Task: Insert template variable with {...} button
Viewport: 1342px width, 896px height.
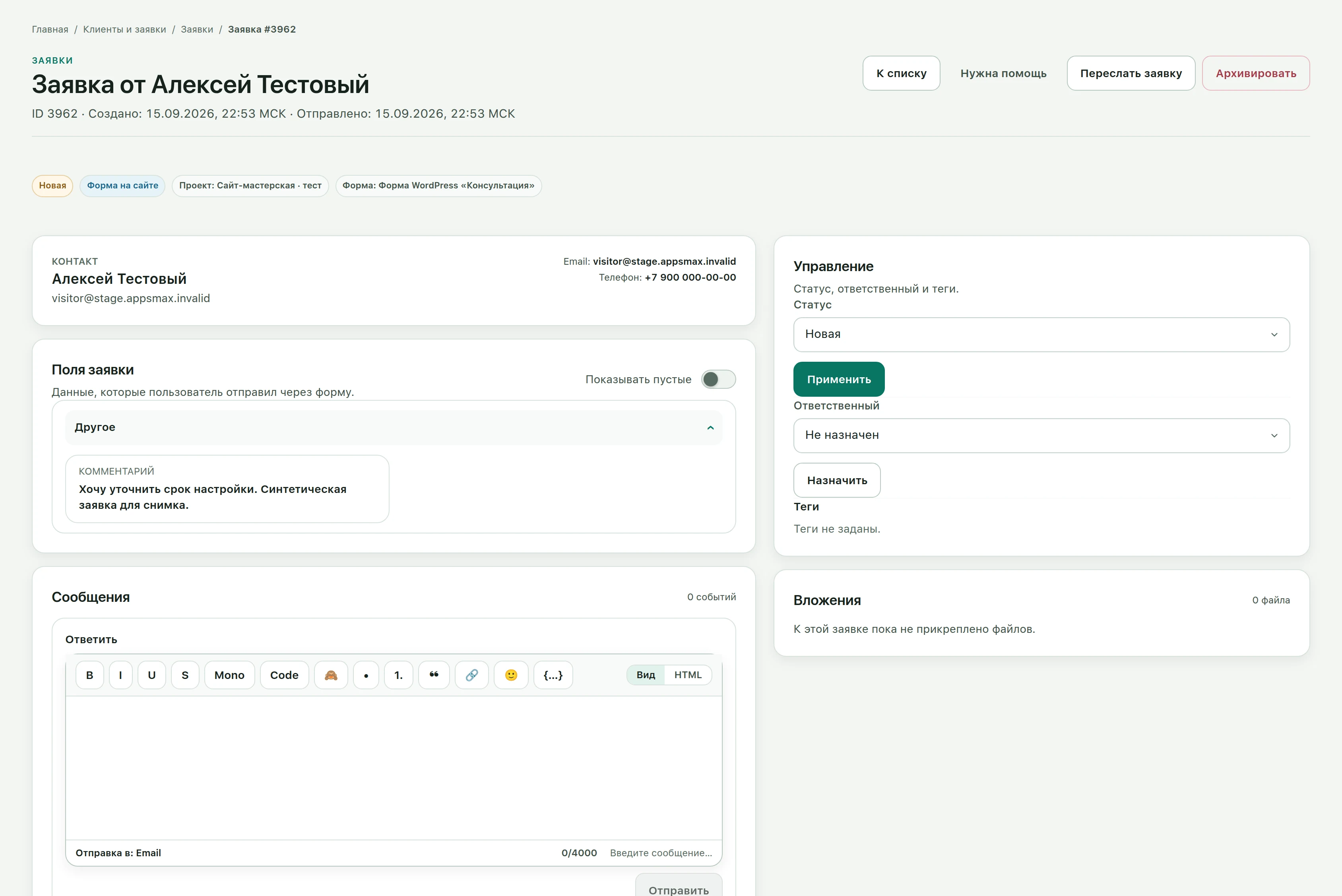Action: 553,675
